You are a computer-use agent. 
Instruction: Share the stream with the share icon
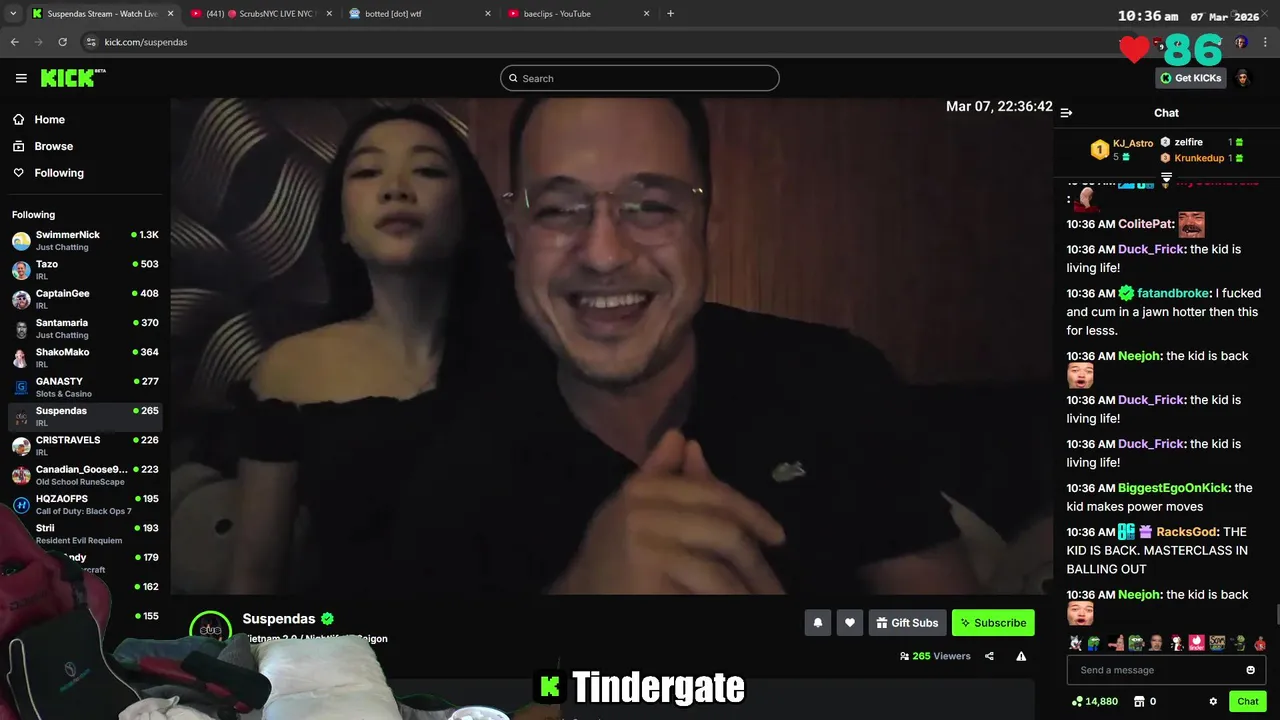(x=989, y=656)
